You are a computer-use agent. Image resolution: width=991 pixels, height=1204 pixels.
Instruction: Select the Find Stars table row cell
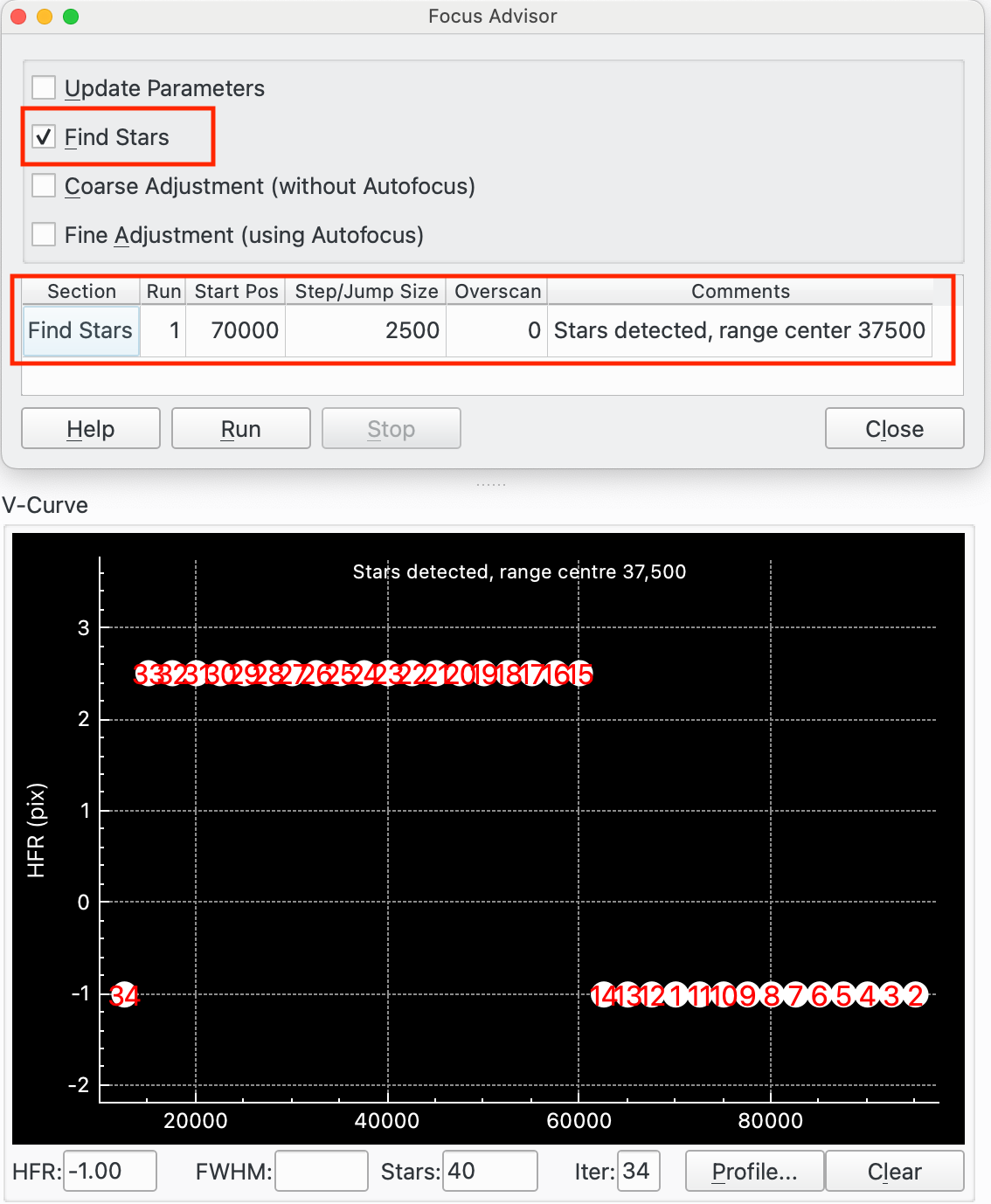pyautogui.click(x=80, y=331)
